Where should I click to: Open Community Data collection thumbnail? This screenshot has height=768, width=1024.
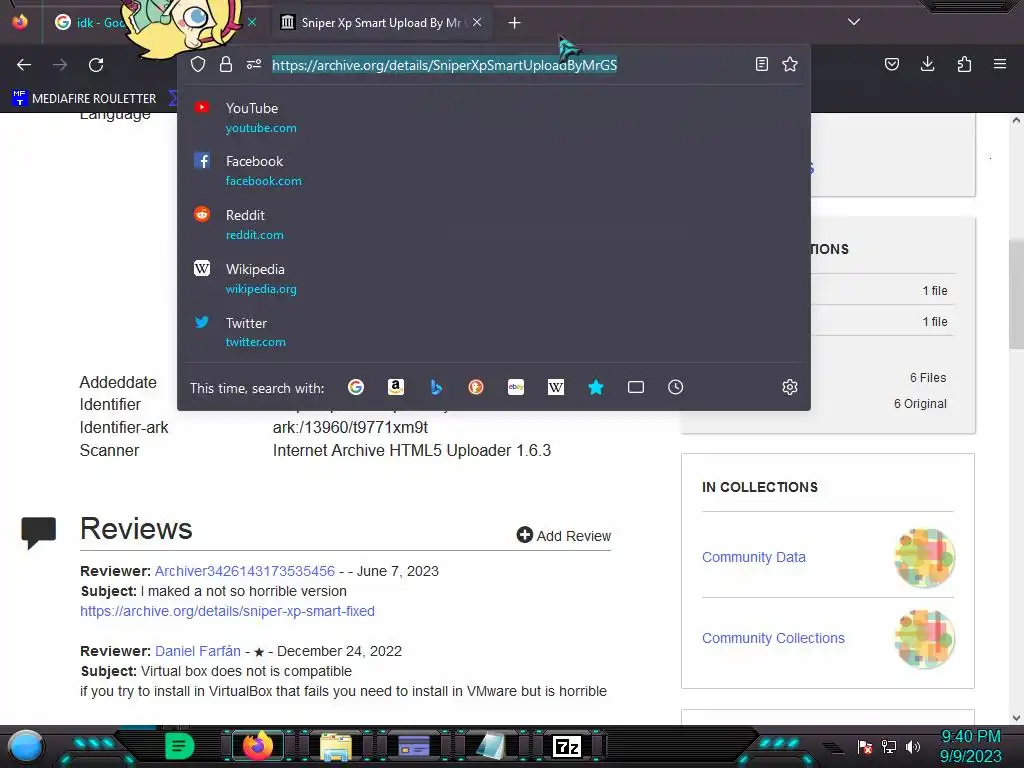(x=925, y=558)
